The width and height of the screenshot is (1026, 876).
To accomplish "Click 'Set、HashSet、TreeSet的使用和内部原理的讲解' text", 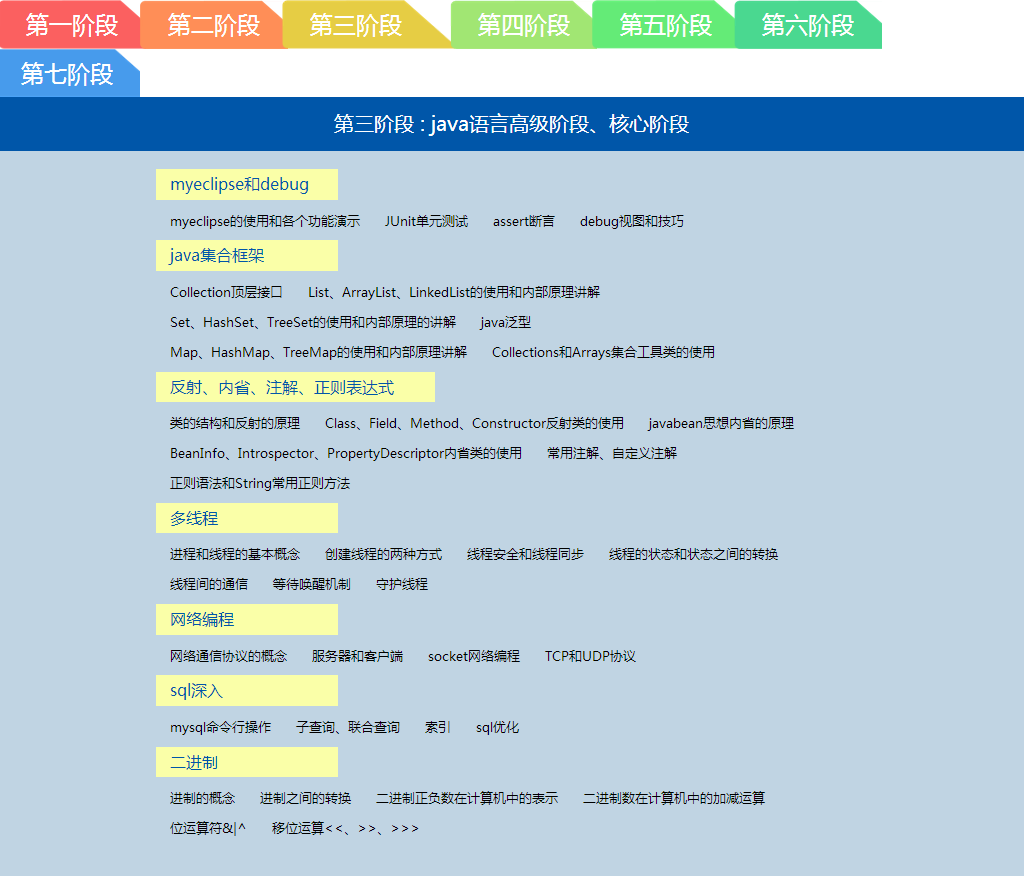I will point(313,323).
